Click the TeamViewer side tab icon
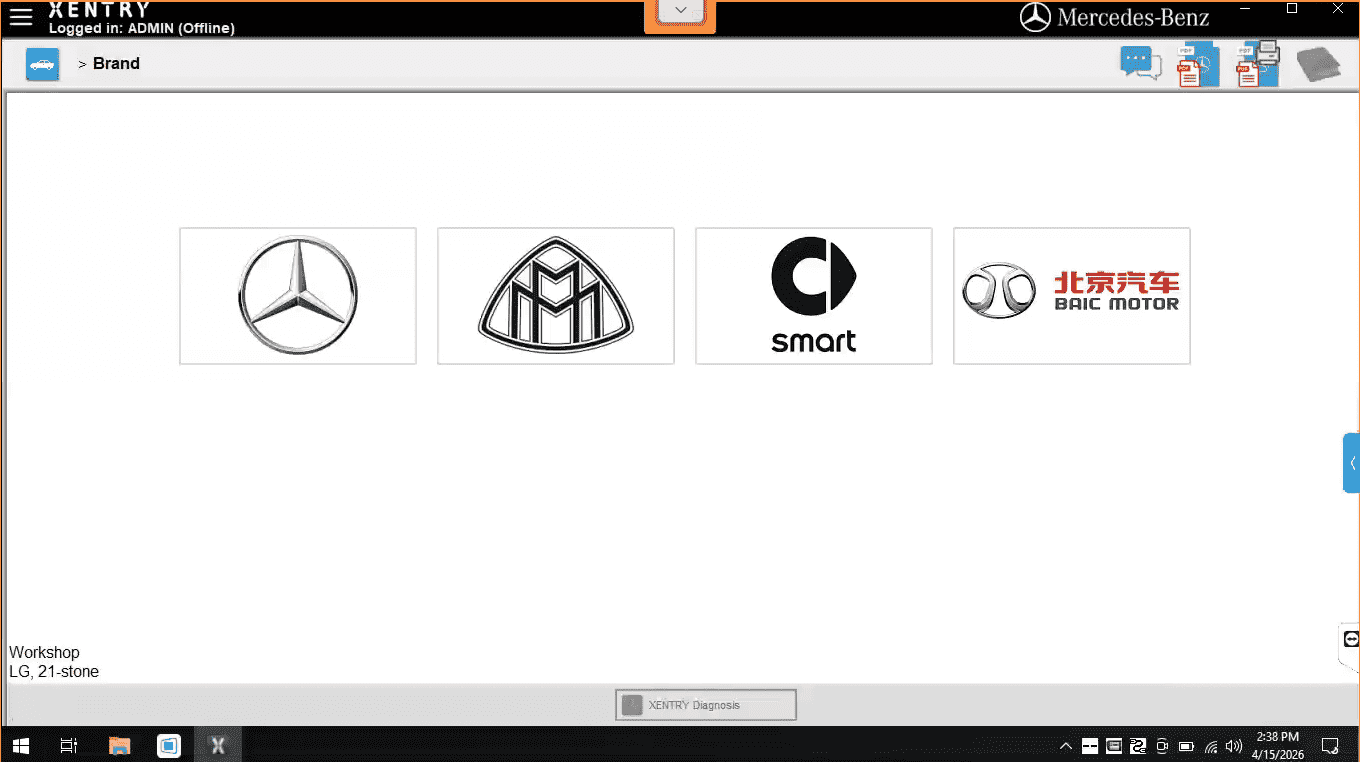This screenshot has height=762, width=1360. [x=1351, y=640]
